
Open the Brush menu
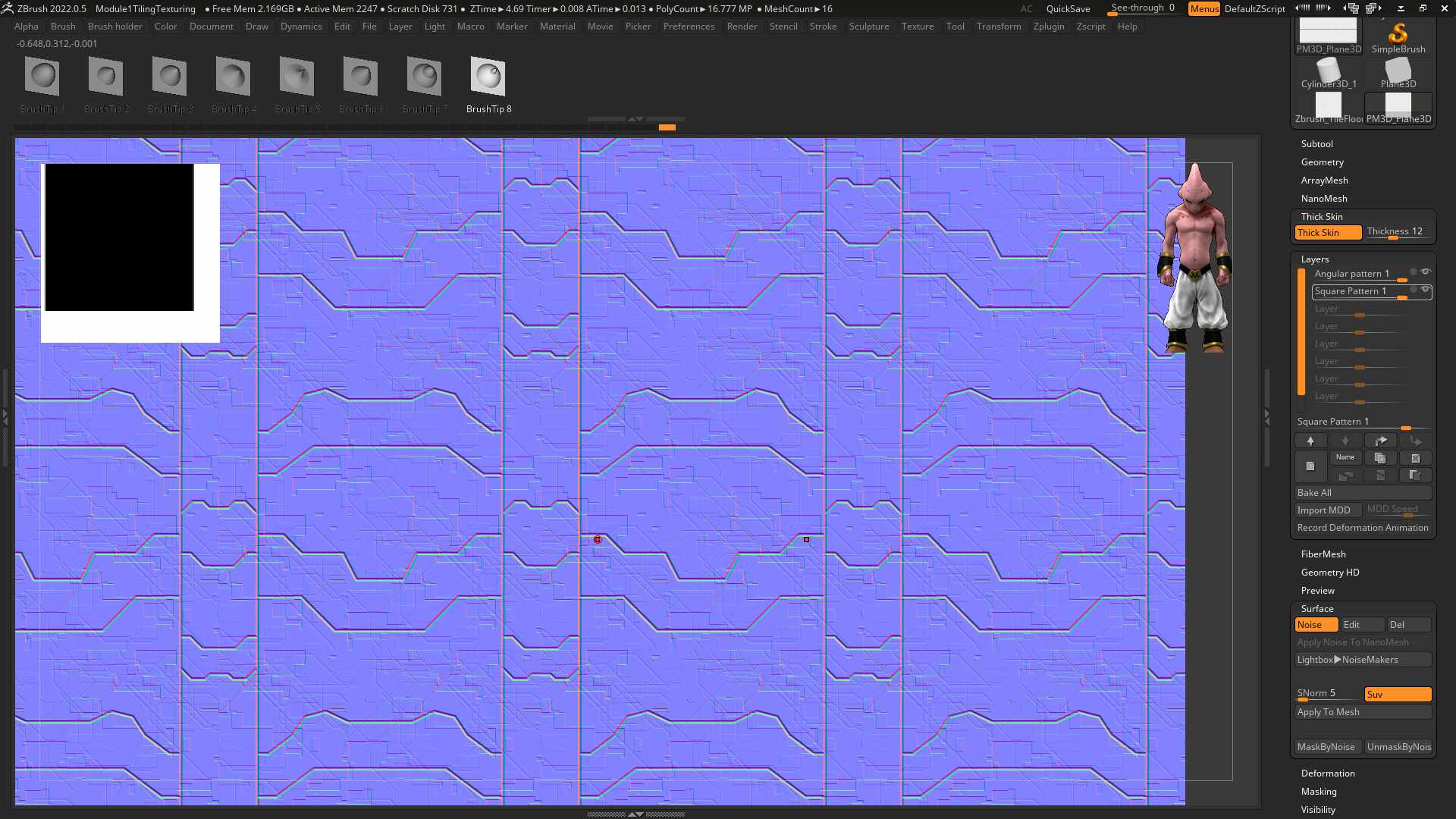click(x=63, y=27)
